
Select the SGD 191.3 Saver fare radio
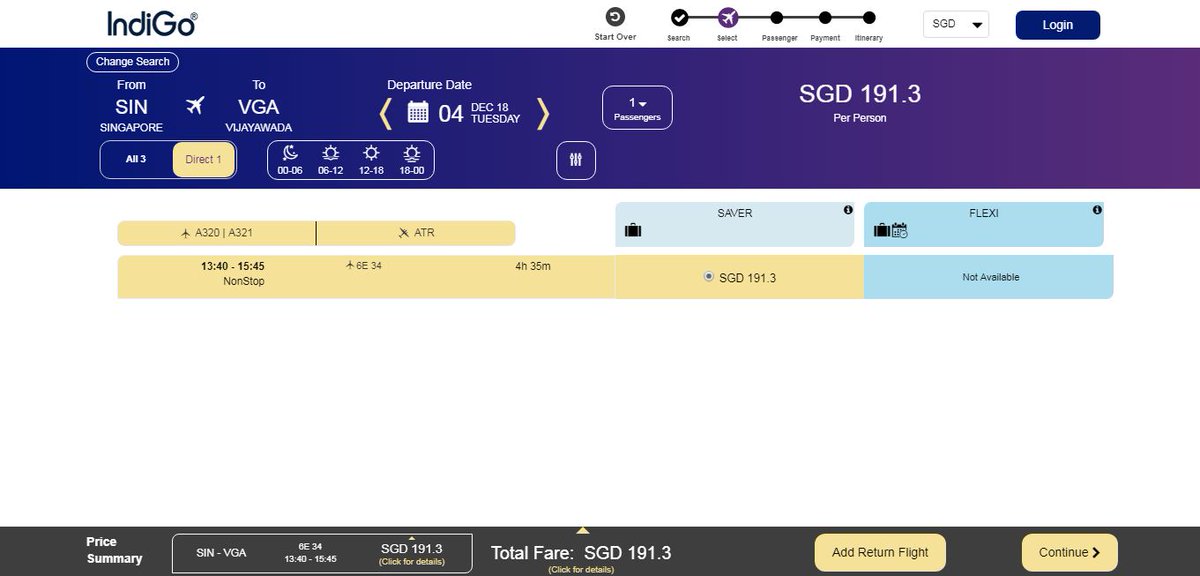(x=709, y=276)
